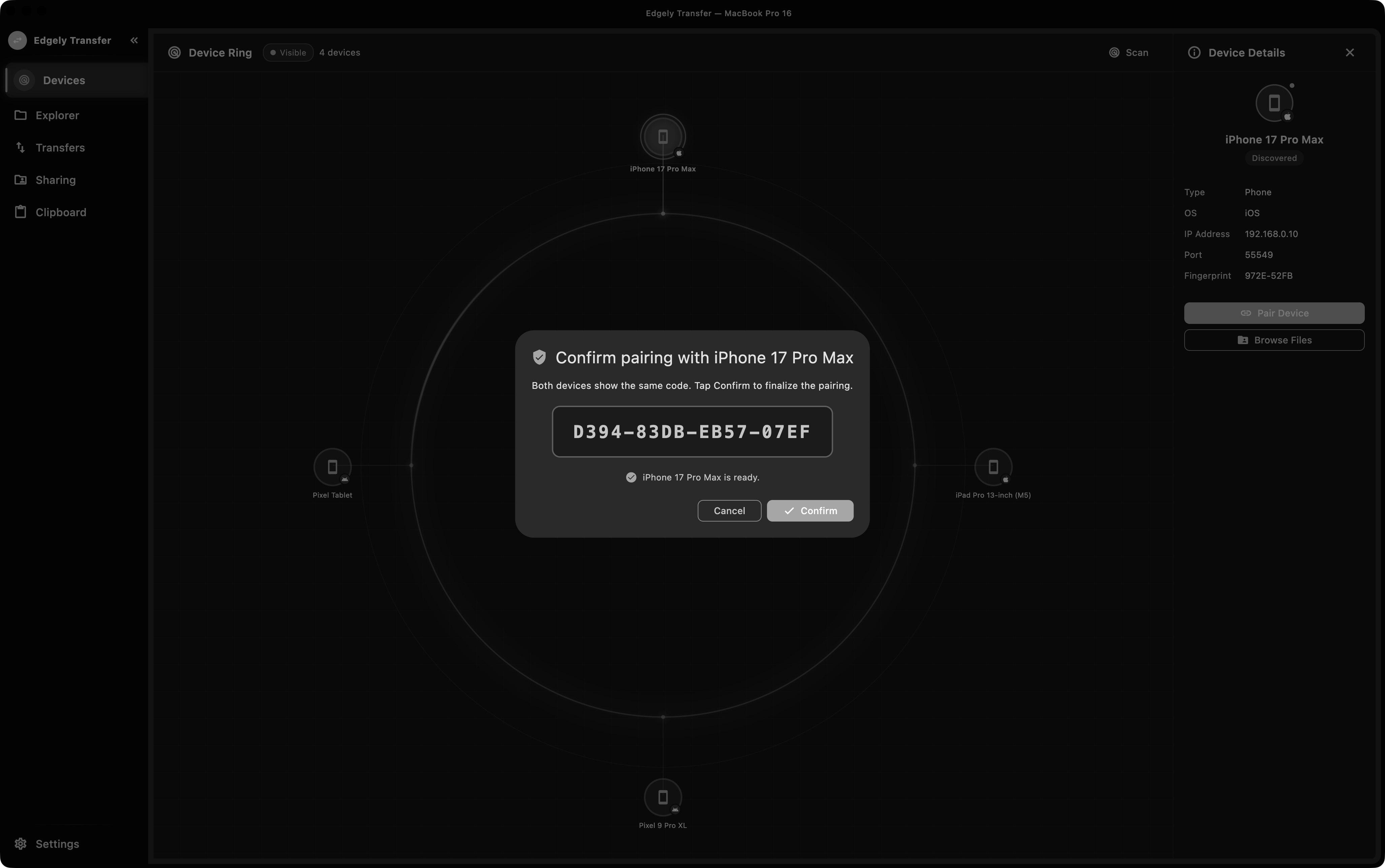This screenshot has height=868, width=1385.
Task: Click the shield icon in pairing dialog
Action: [x=539, y=357]
